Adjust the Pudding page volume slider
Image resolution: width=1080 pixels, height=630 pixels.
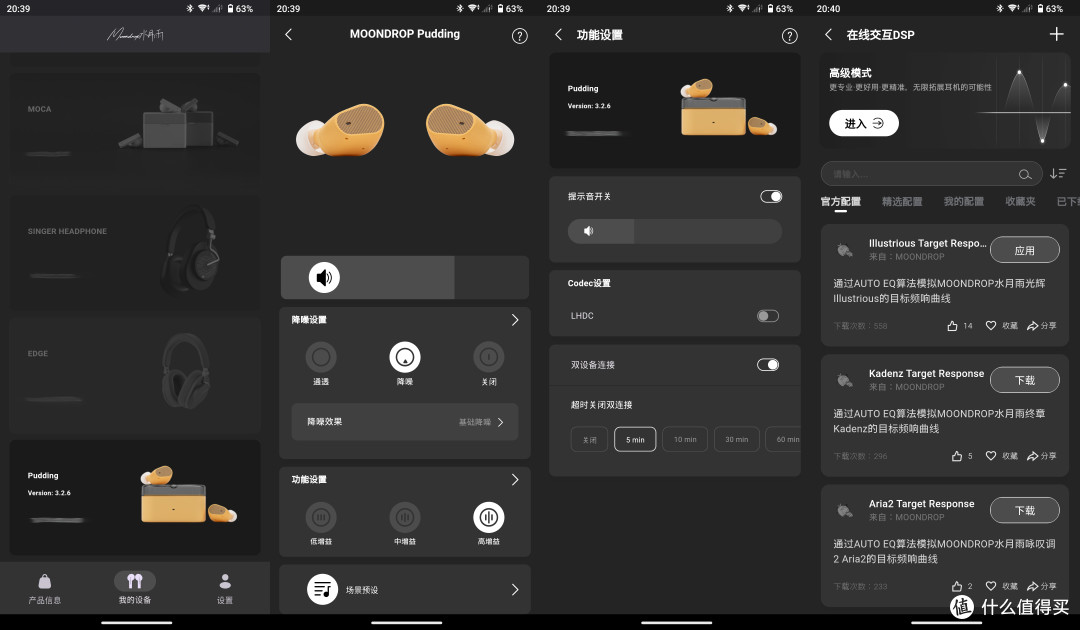[x=405, y=277]
